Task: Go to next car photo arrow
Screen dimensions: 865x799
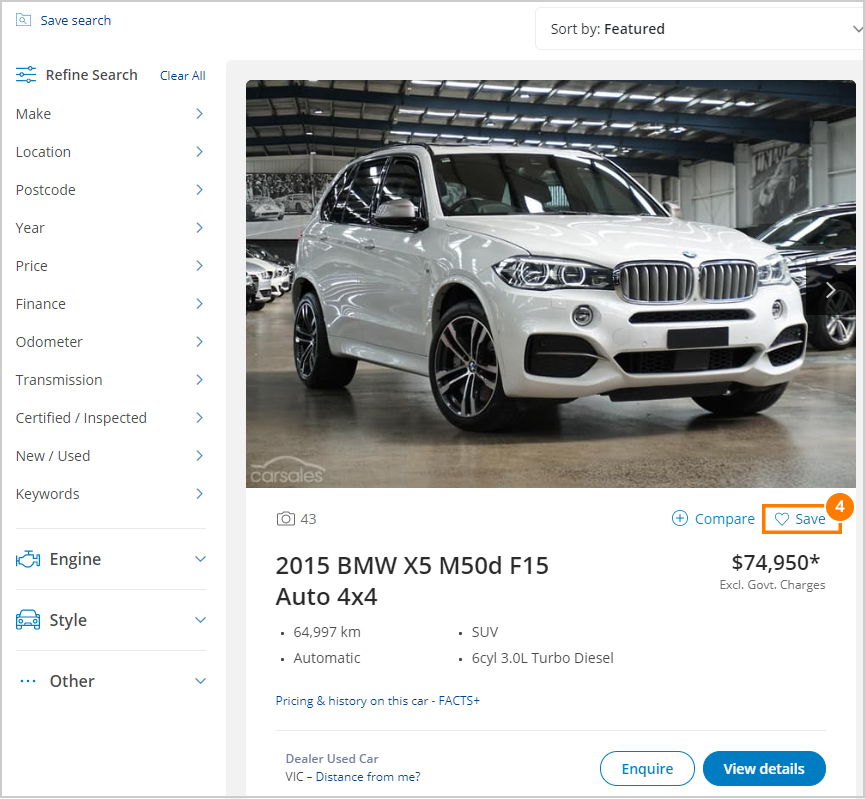Action: point(830,290)
